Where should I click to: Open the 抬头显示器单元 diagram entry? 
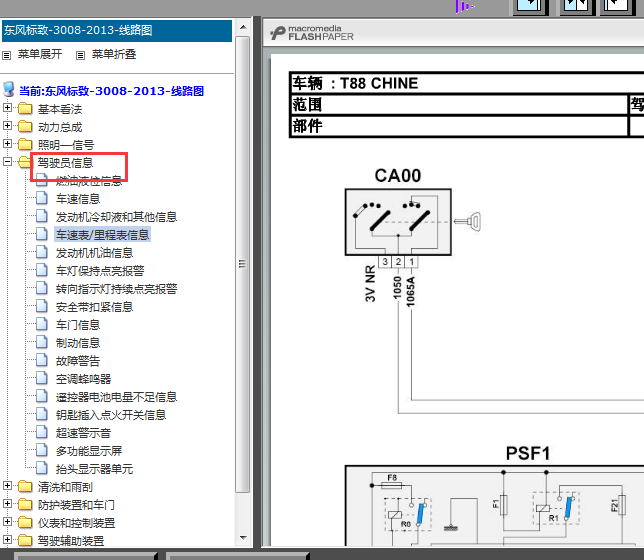click(x=94, y=469)
